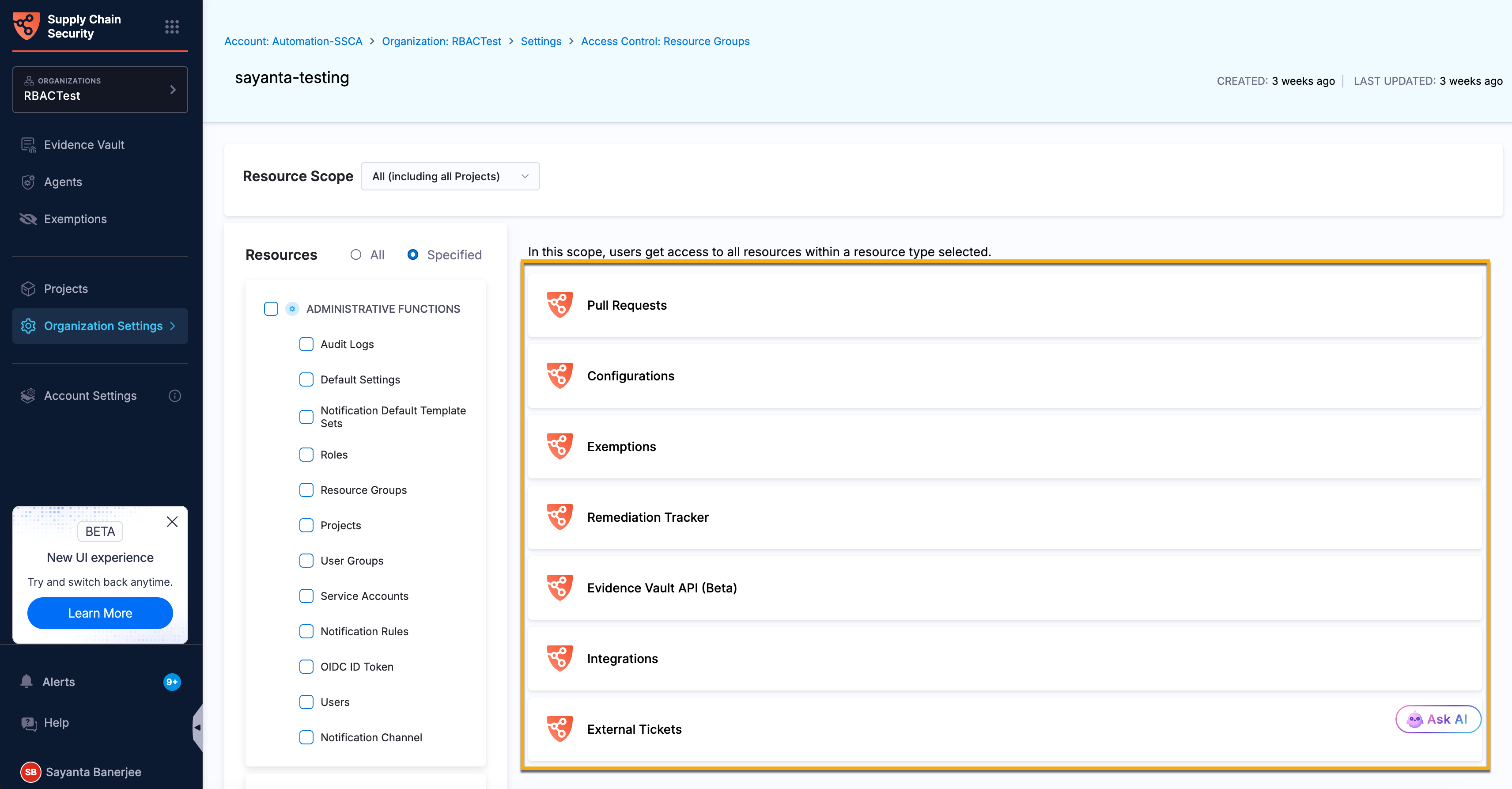Screen dimensions: 1512x789
Task: Select the Specified resources radio button
Action: tap(412, 255)
